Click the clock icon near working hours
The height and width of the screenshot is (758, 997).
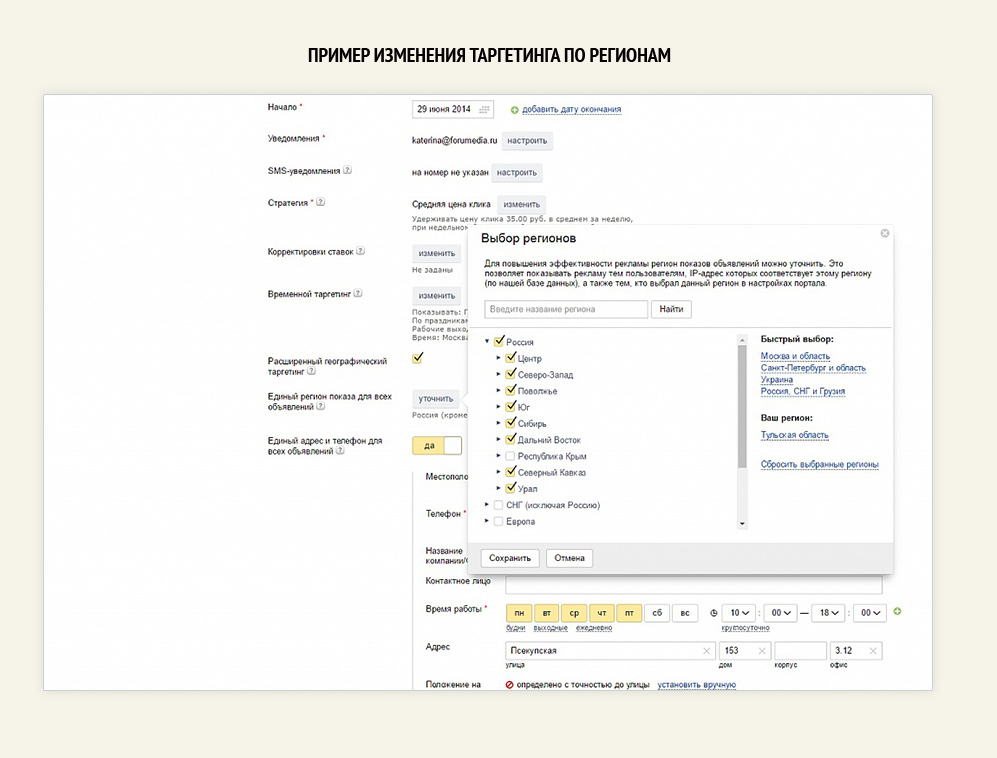click(x=713, y=613)
